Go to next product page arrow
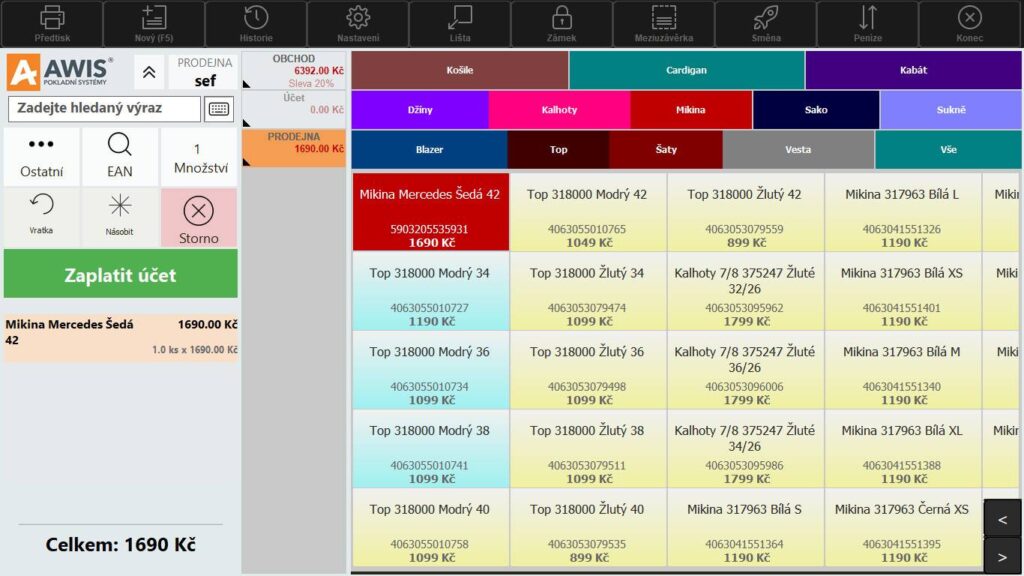 click(1003, 553)
